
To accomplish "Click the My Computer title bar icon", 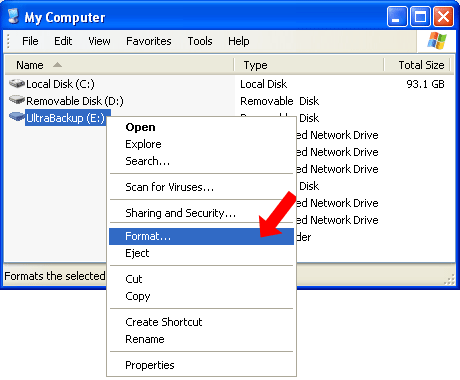I will (13, 16).
